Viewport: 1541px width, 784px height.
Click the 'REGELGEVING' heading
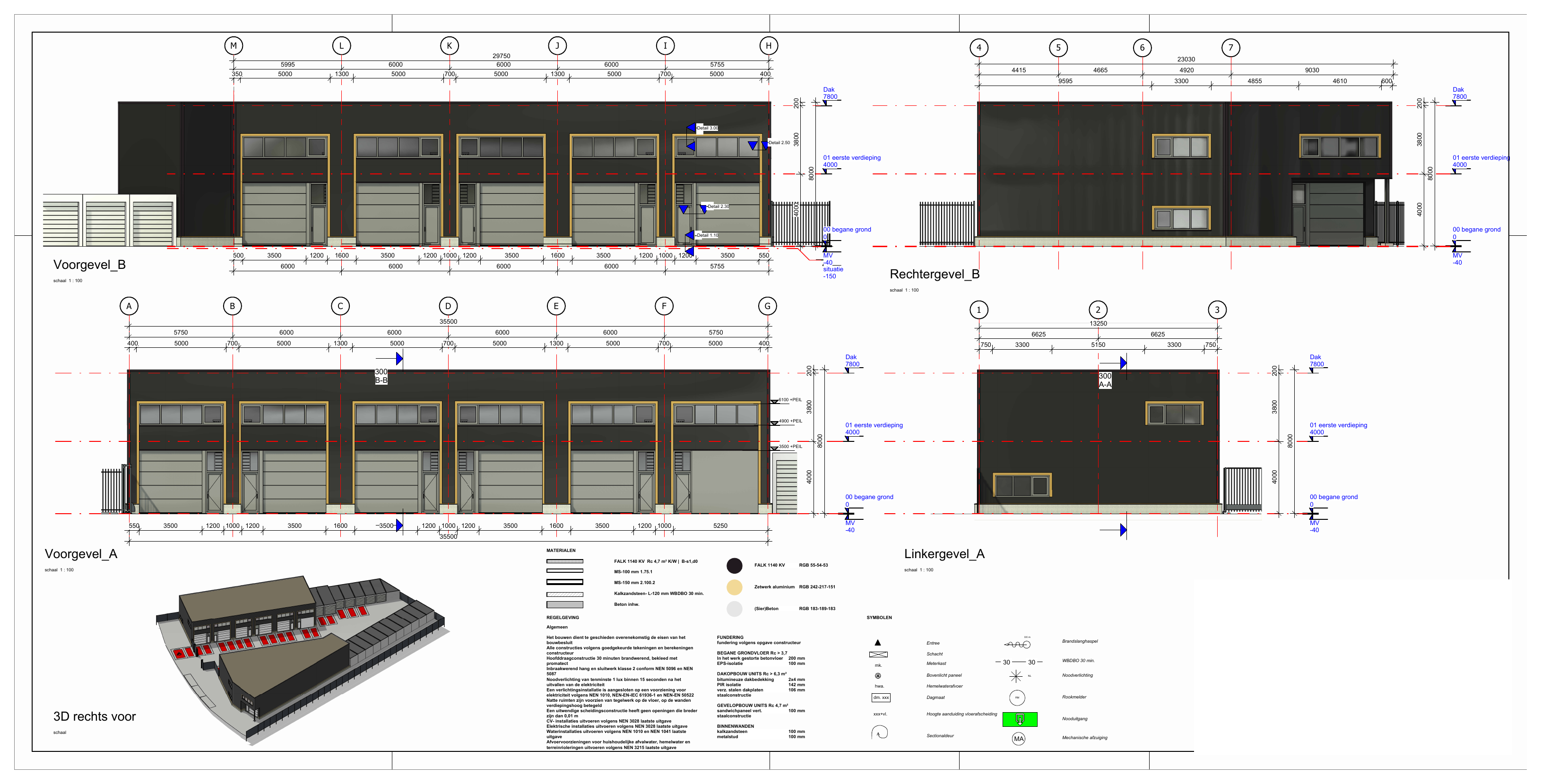point(563,617)
